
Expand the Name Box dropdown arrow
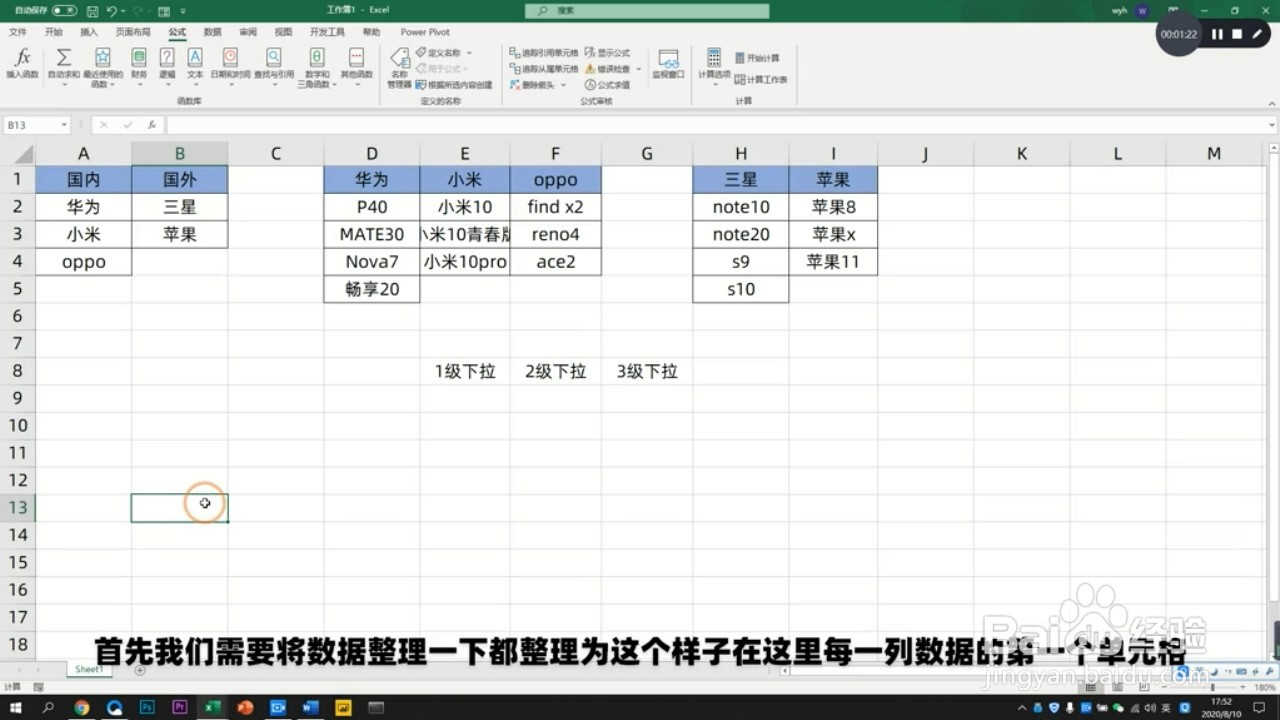pos(64,125)
